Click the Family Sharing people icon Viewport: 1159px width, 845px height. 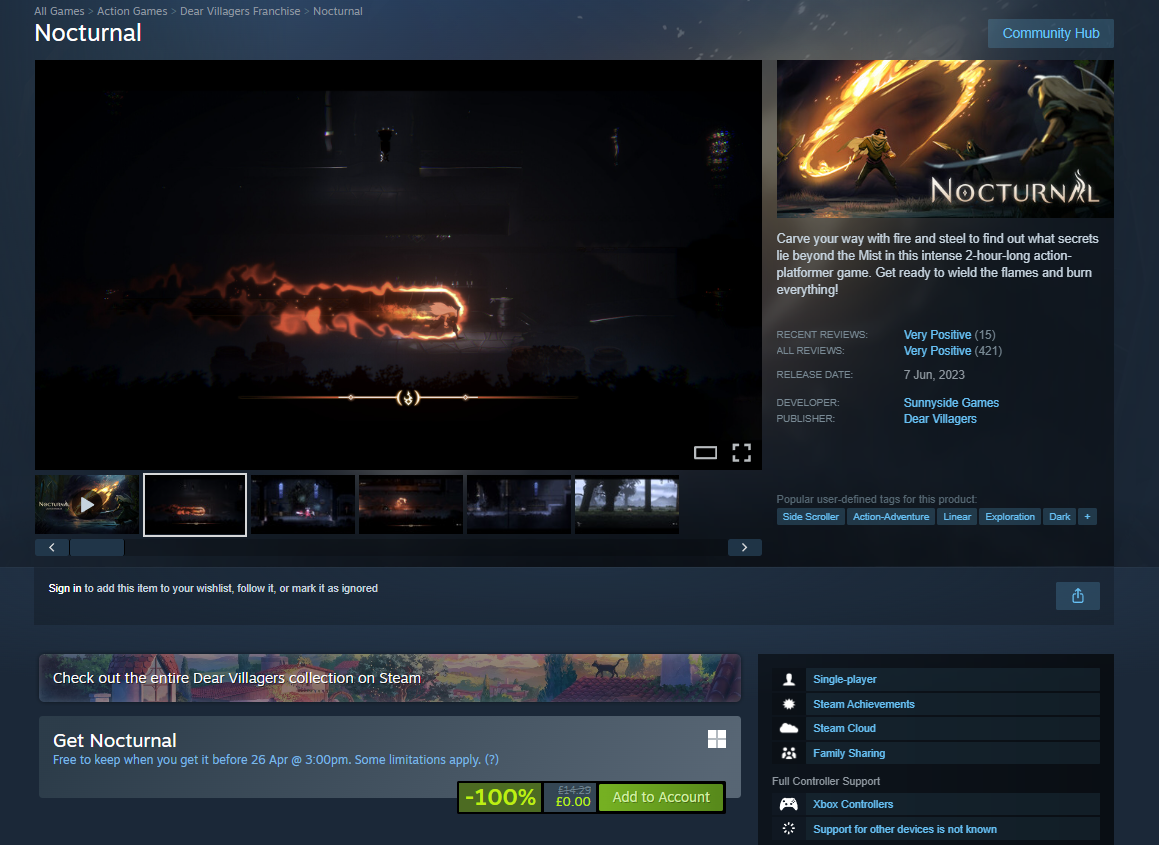click(x=789, y=753)
